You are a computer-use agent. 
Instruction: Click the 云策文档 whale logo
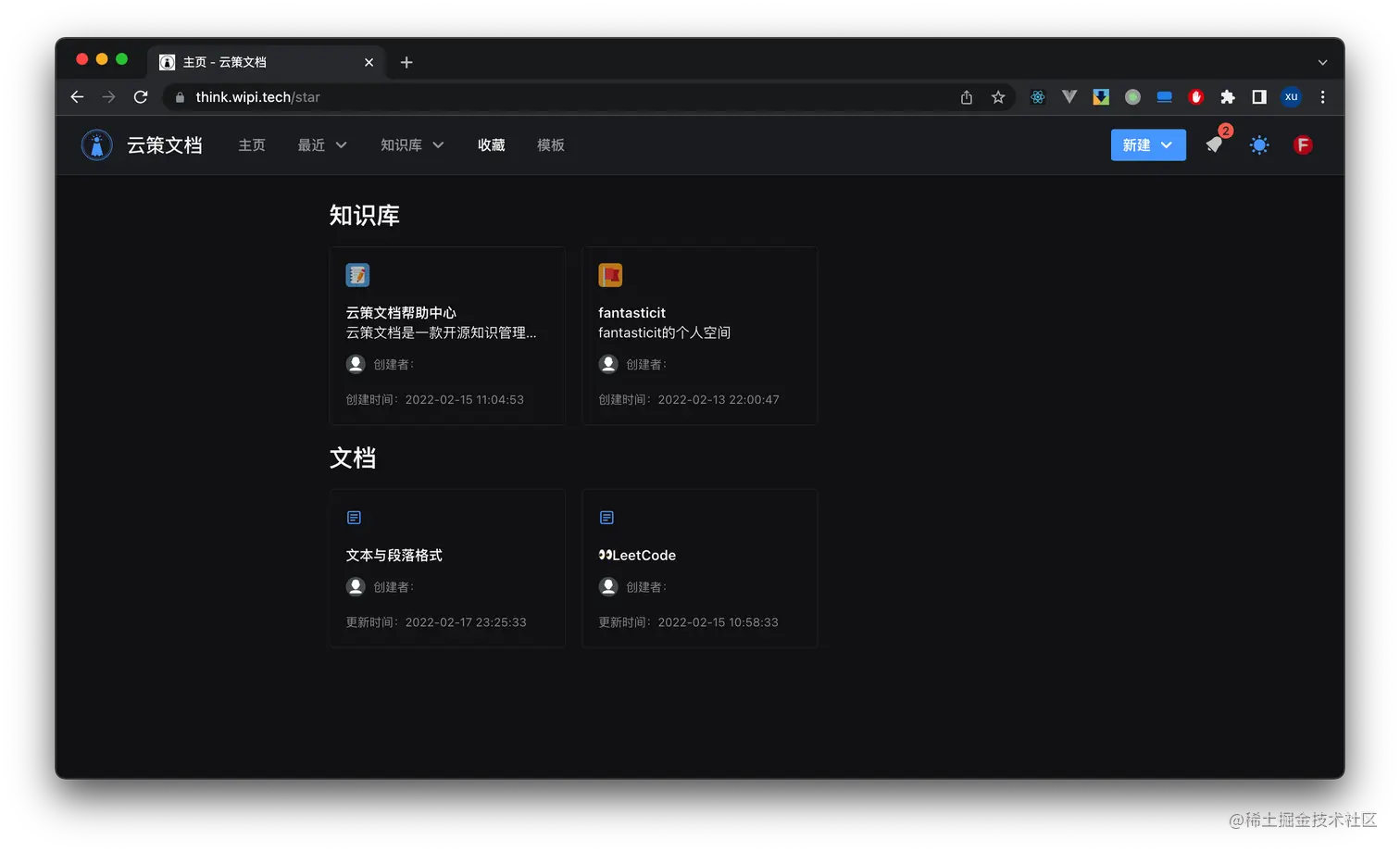(x=96, y=144)
